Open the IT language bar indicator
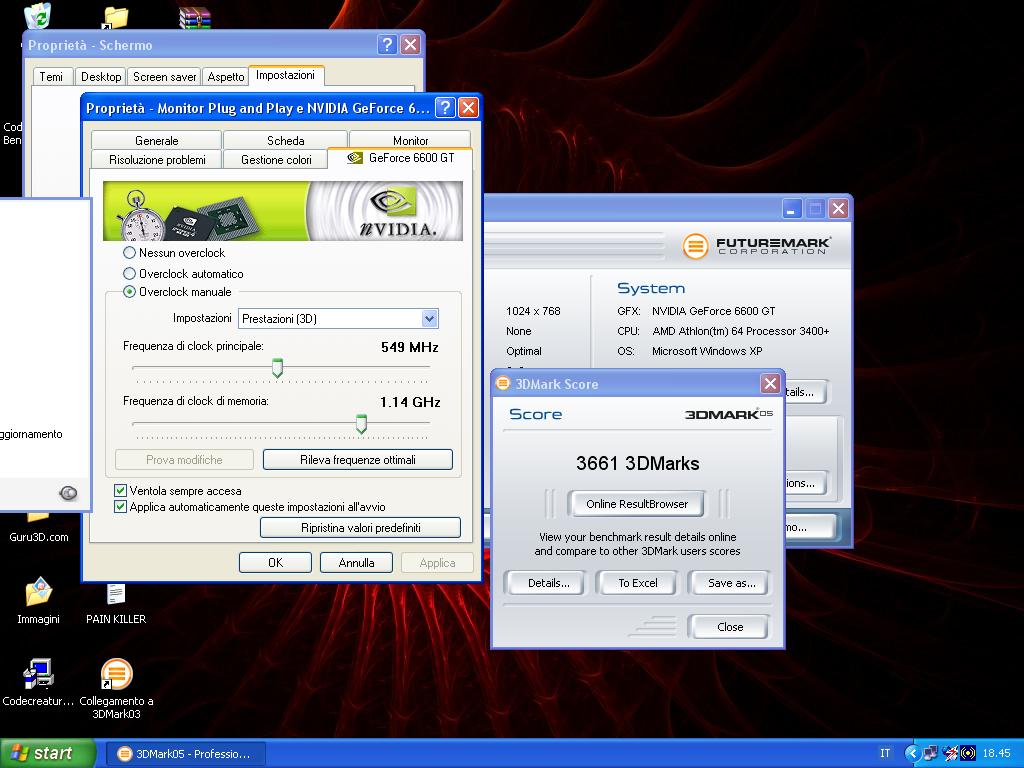The height and width of the screenshot is (768, 1024). pos(885,753)
